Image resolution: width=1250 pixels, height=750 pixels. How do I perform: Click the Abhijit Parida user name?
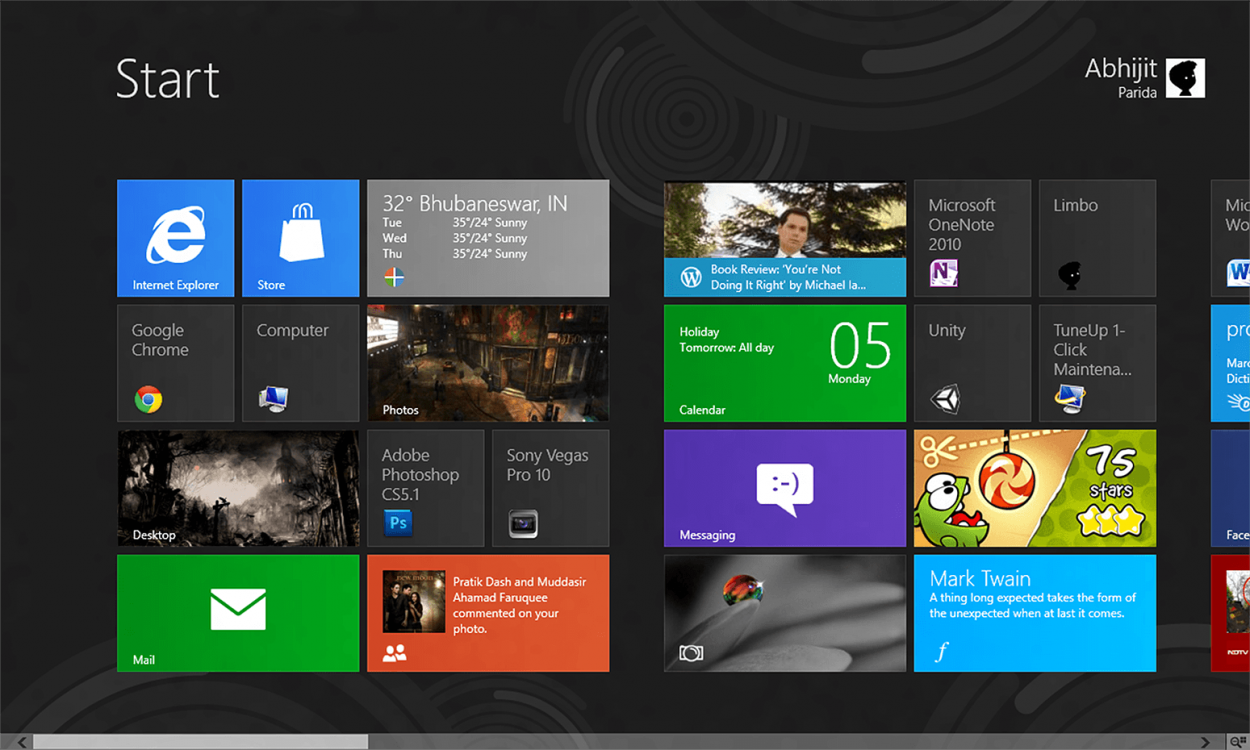coord(1121,78)
